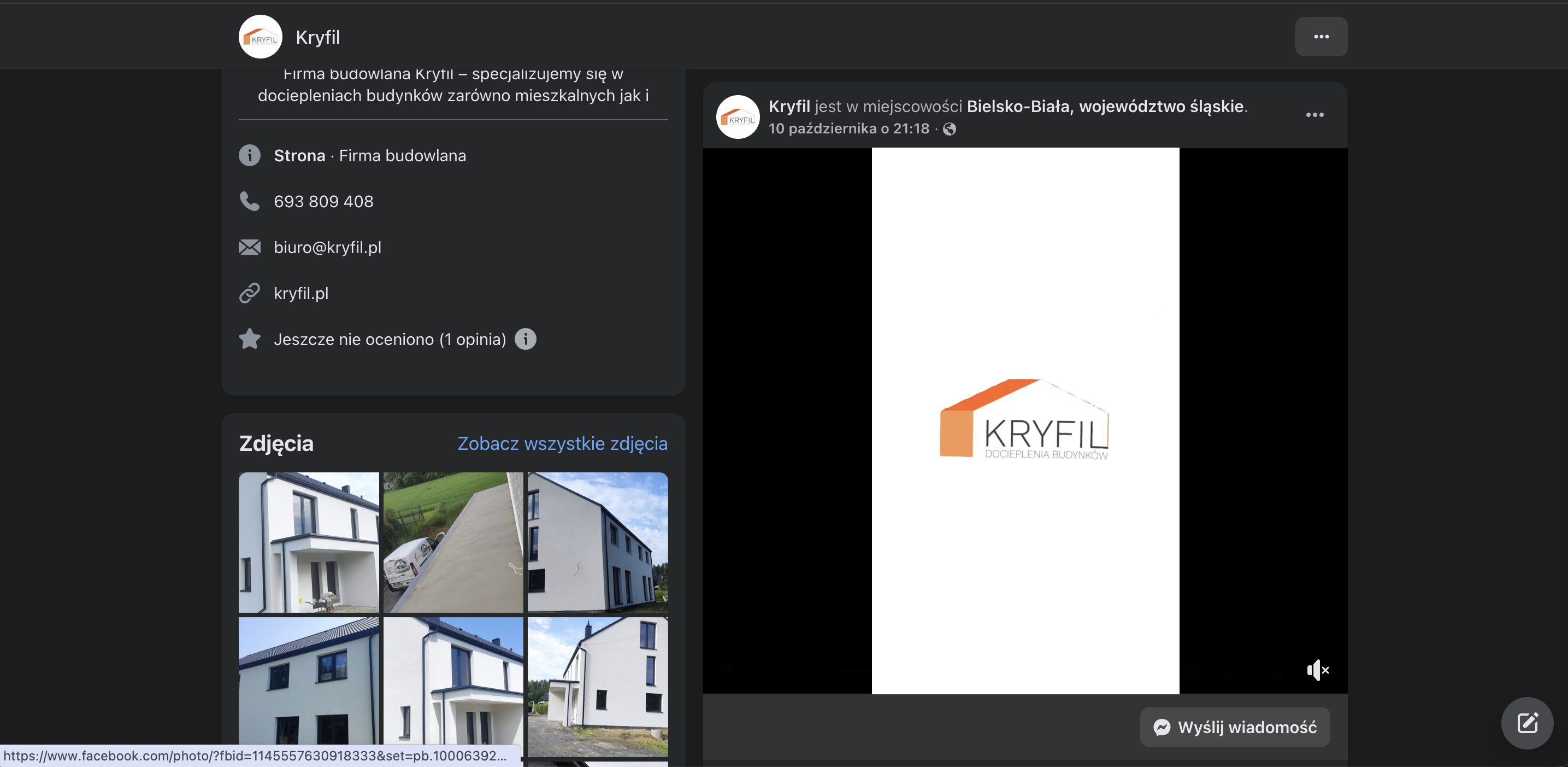The image size is (1568, 767).
Task: Open the kryfil.pl website link
Action: tap(301, 294)
